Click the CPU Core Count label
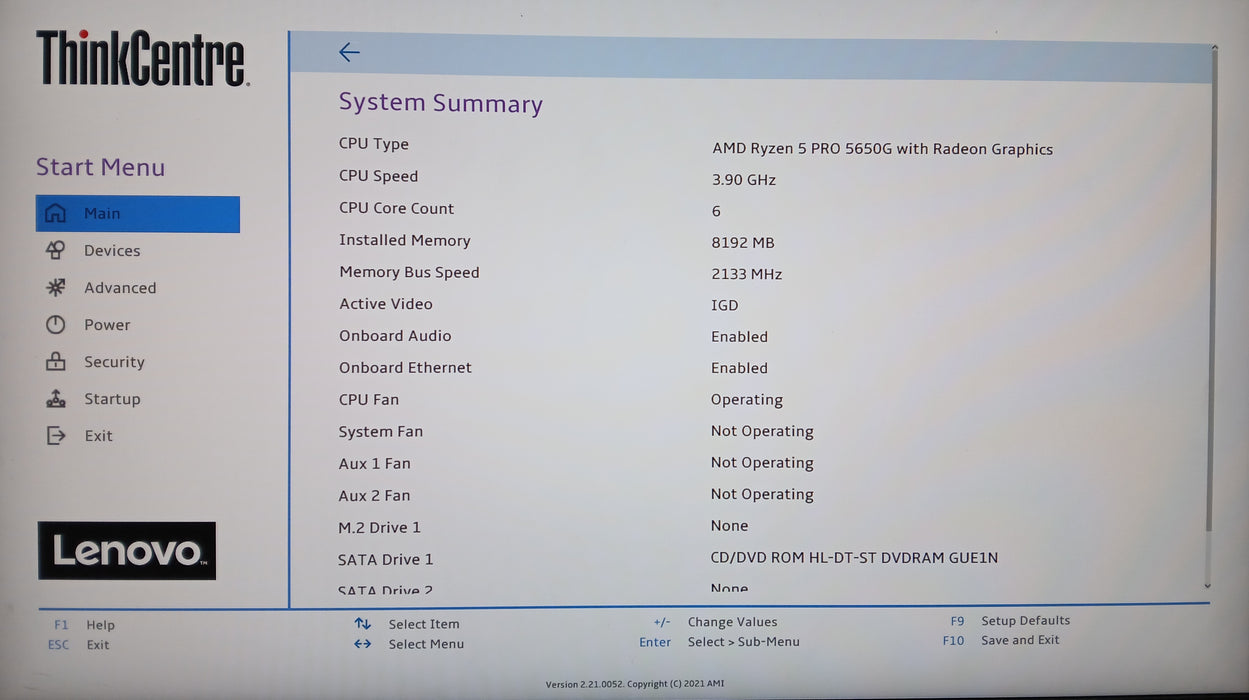The width and height of the screenshot is (1249, 700). (396, 208)
